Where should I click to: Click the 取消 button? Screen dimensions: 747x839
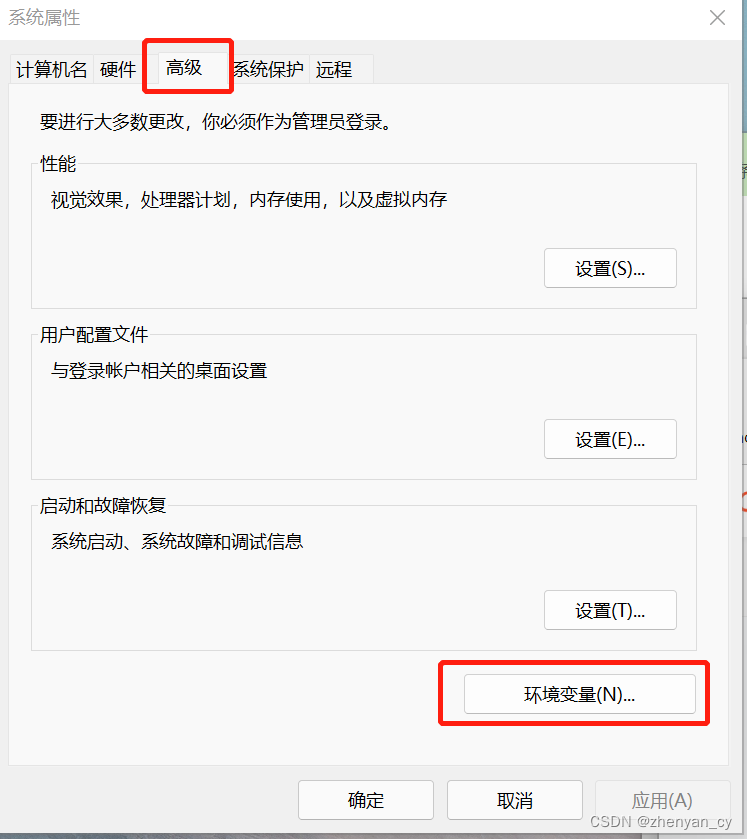(515, 800)
